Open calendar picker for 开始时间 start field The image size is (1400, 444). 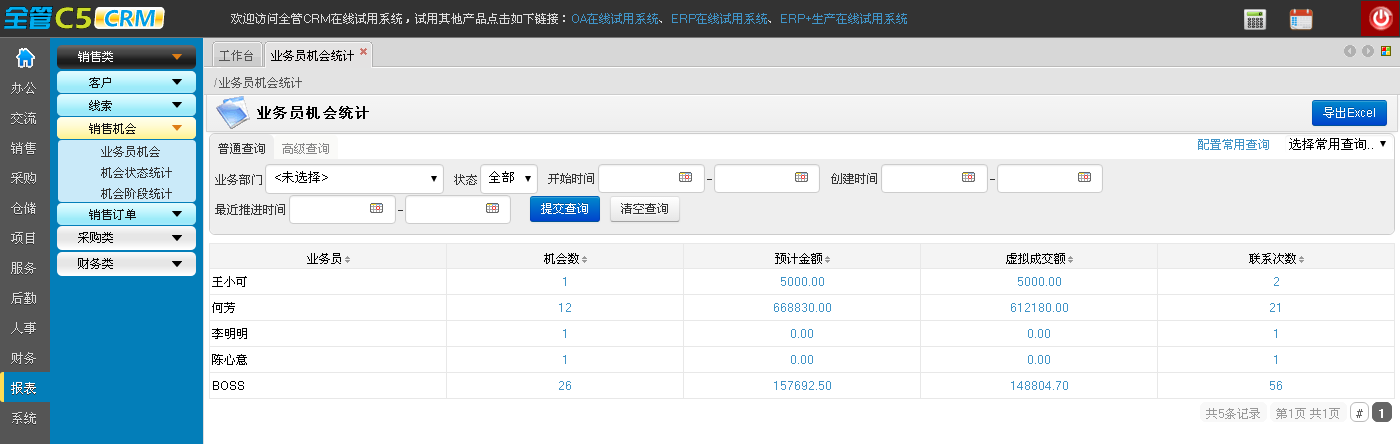[685, 177]
